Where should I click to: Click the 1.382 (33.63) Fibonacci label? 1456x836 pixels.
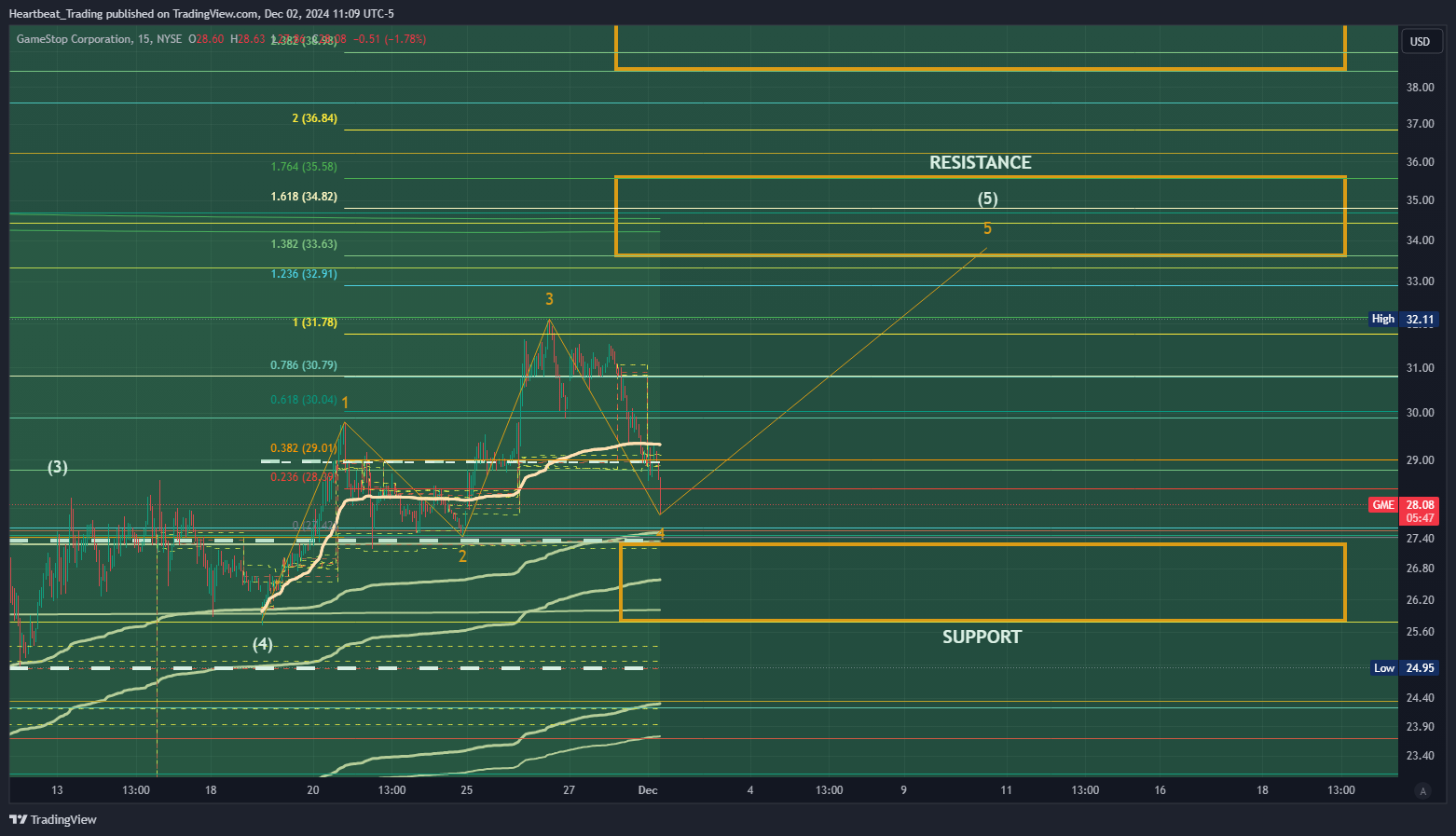[304, 244]
